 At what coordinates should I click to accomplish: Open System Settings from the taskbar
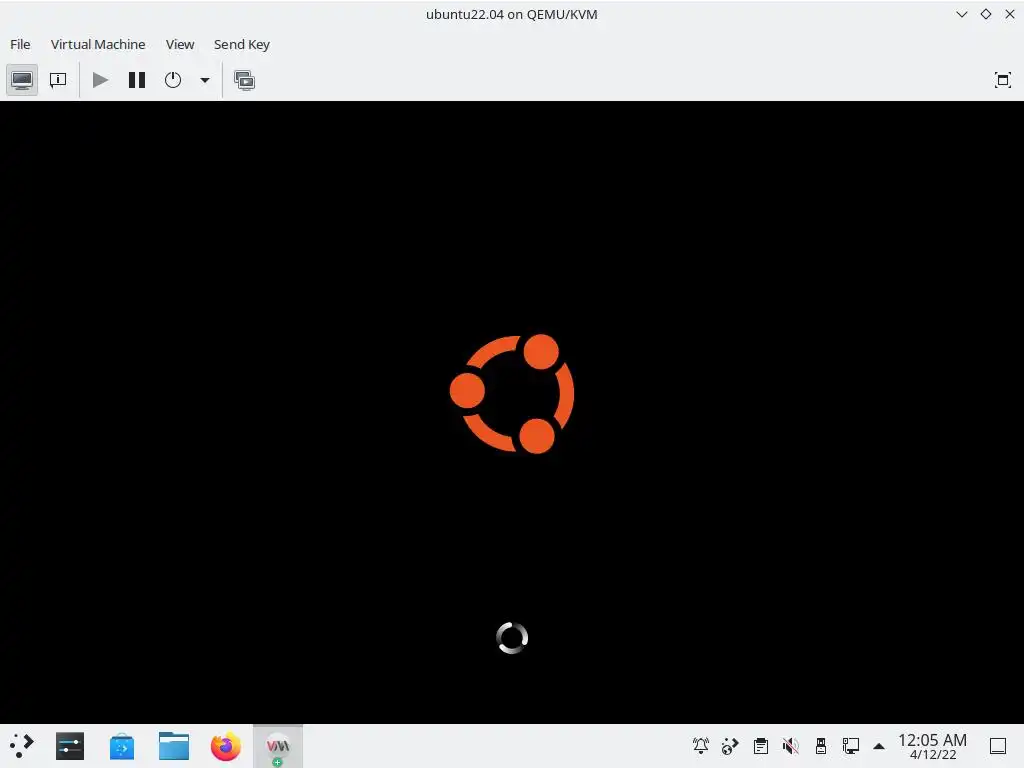pos(70,746)
